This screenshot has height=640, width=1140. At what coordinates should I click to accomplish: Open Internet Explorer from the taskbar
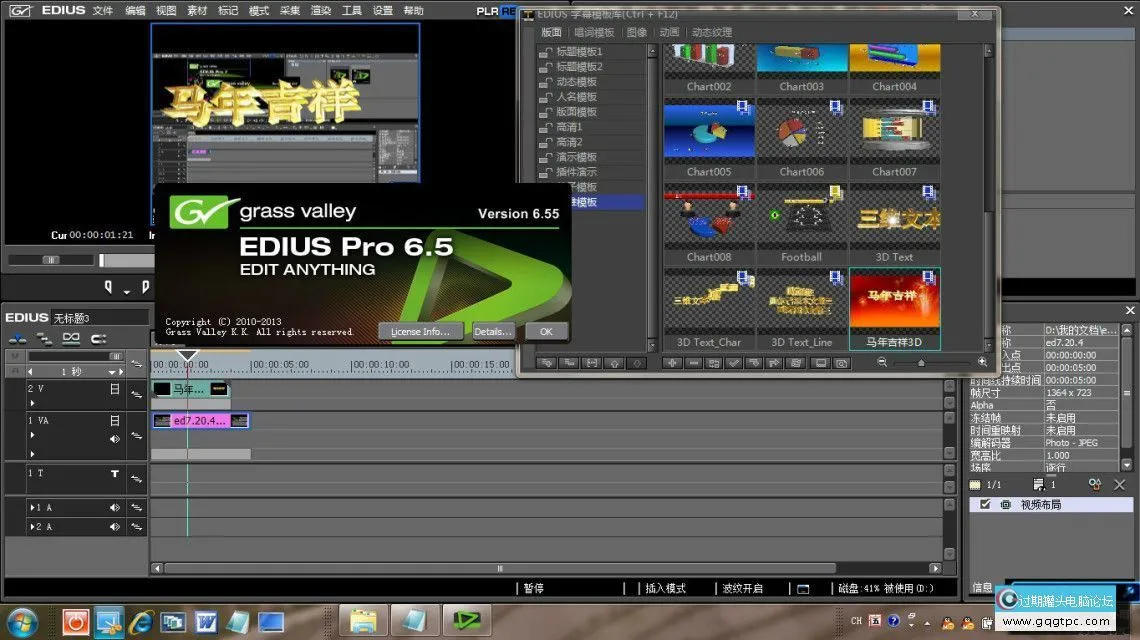coord(141,621)
